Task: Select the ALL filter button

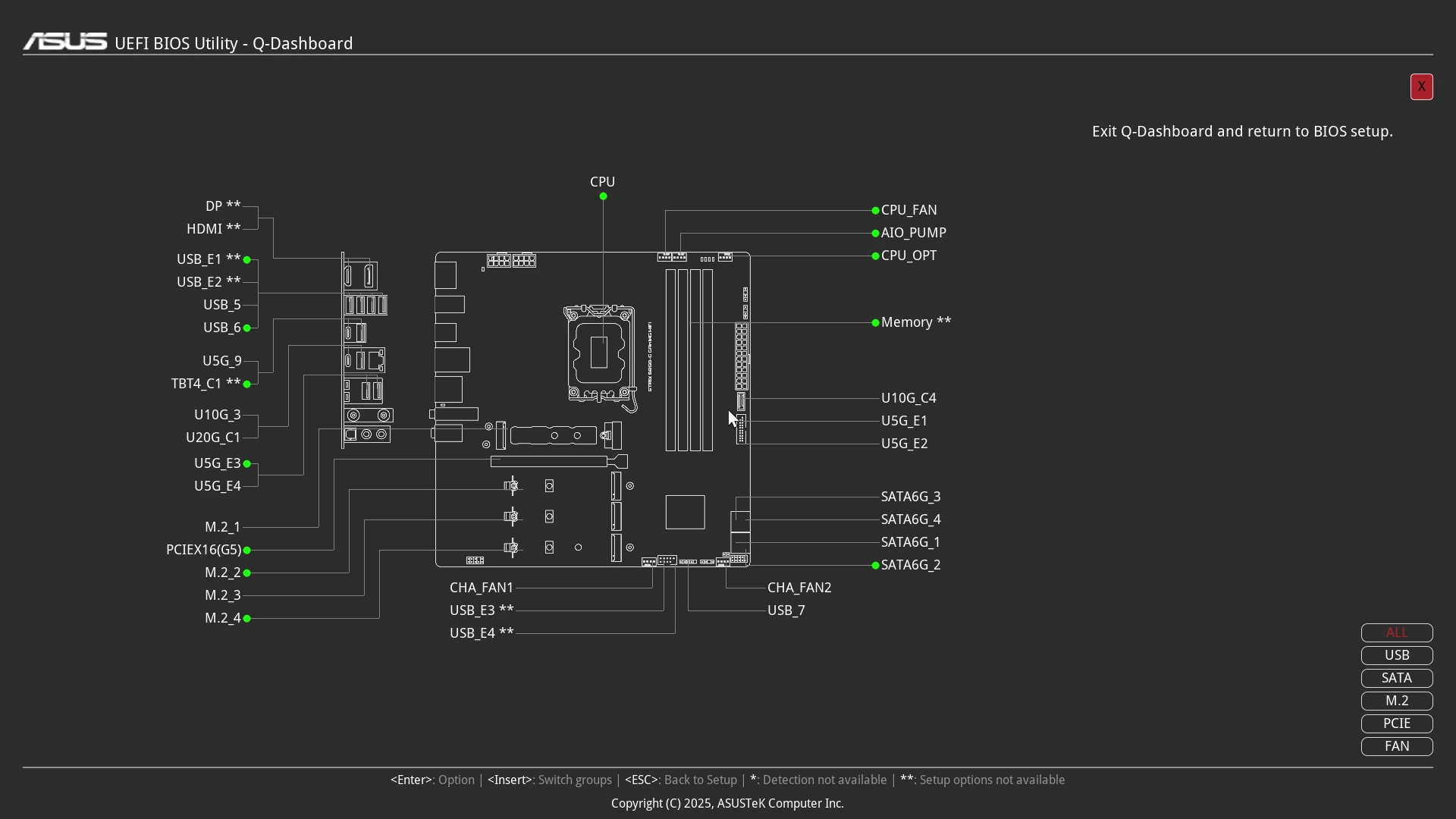Action: (1397, 632)
